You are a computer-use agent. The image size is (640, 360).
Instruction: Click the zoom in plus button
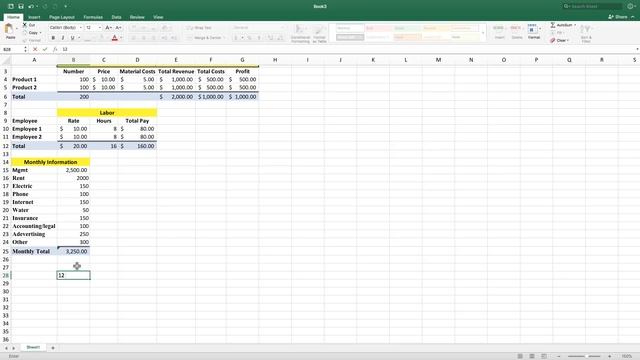pos(609,356)
